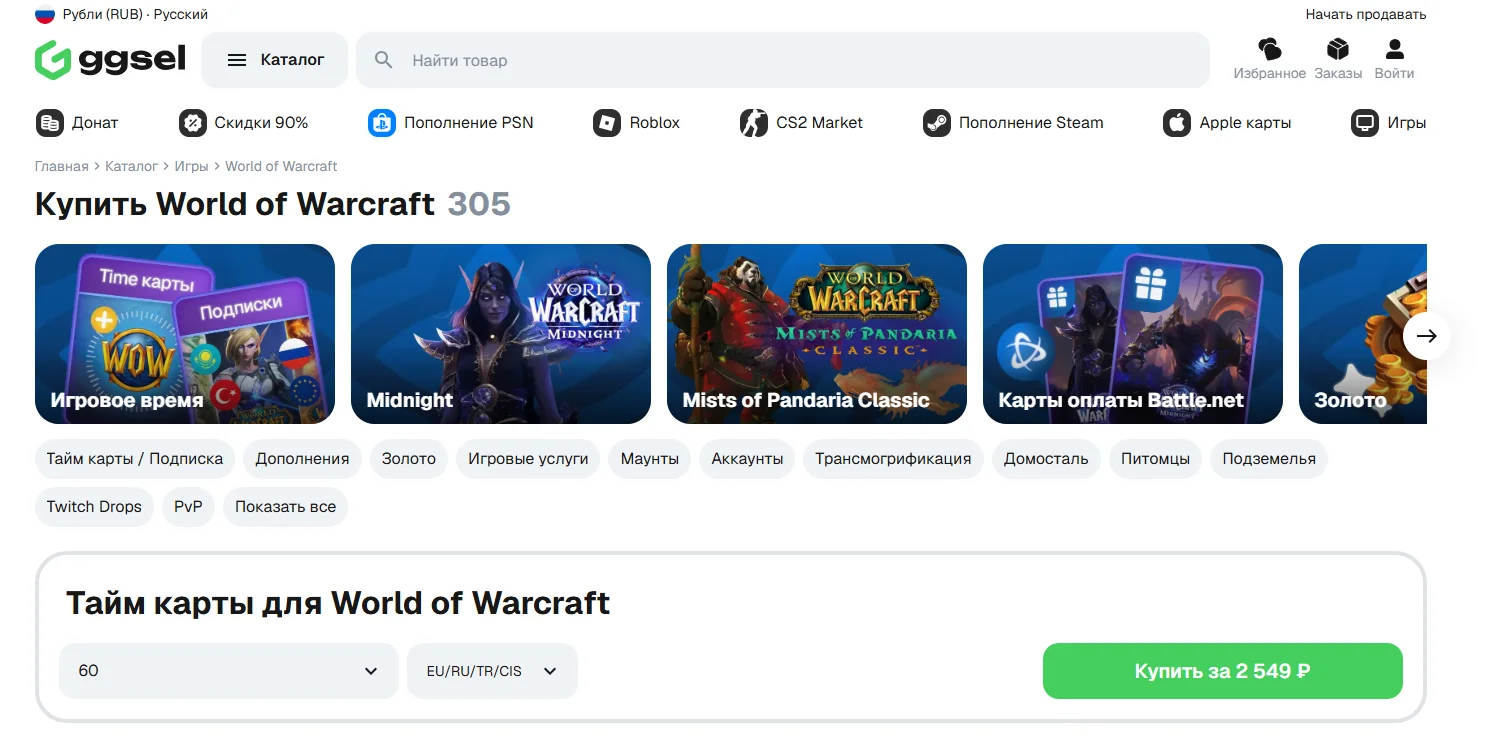Open the Трансмогрификация filter tag
The width and height of the screenshot is (1493, 743).
893,459
